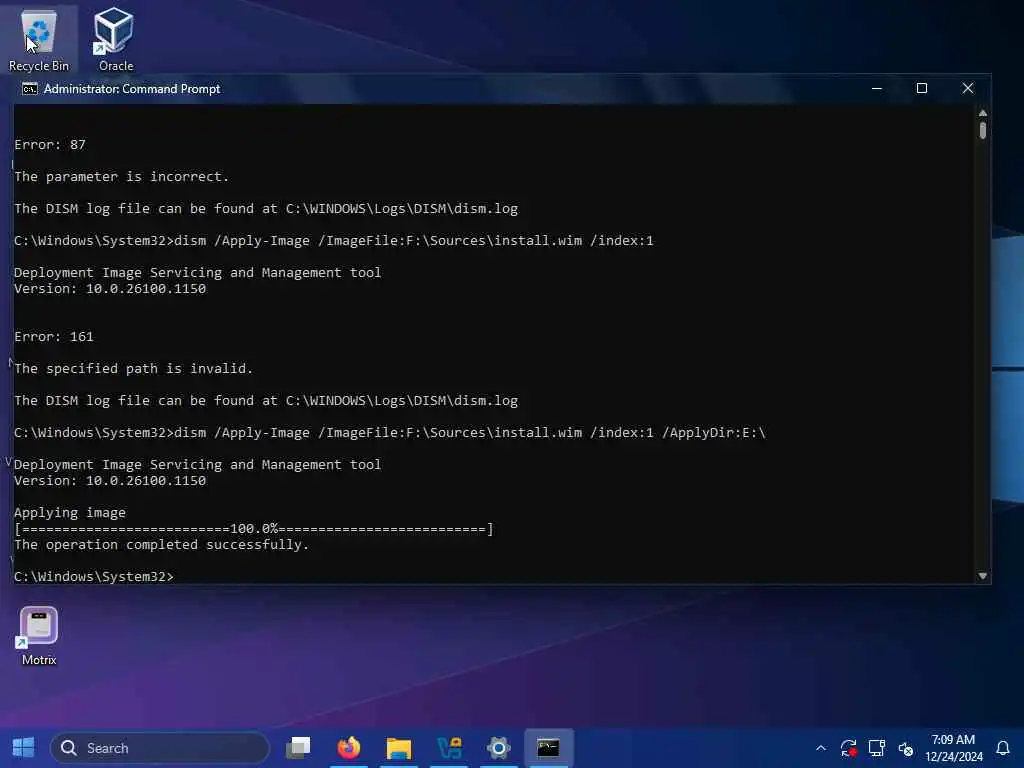Screen dimensions: 1024x768
Task: Click the scrollbar up arrow in Command Prompt
Action: pyautogui.click(x=983, y=113)
